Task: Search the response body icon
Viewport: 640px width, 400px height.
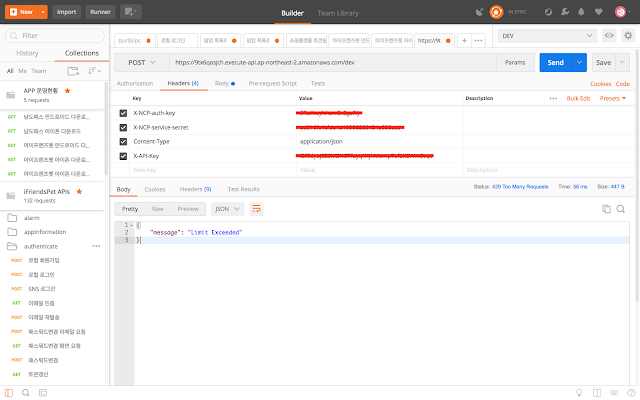Action: tap(621, 209)
